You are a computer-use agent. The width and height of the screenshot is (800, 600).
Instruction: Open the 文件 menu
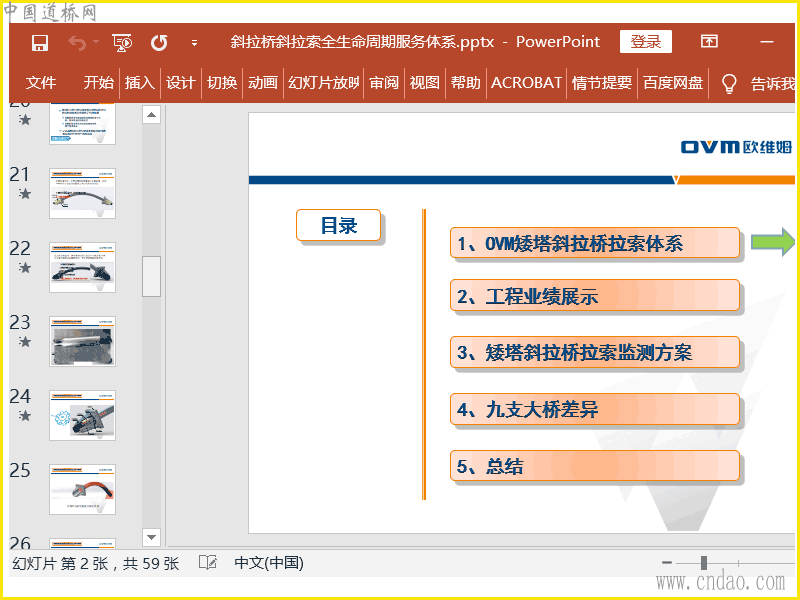pos(41,82)
